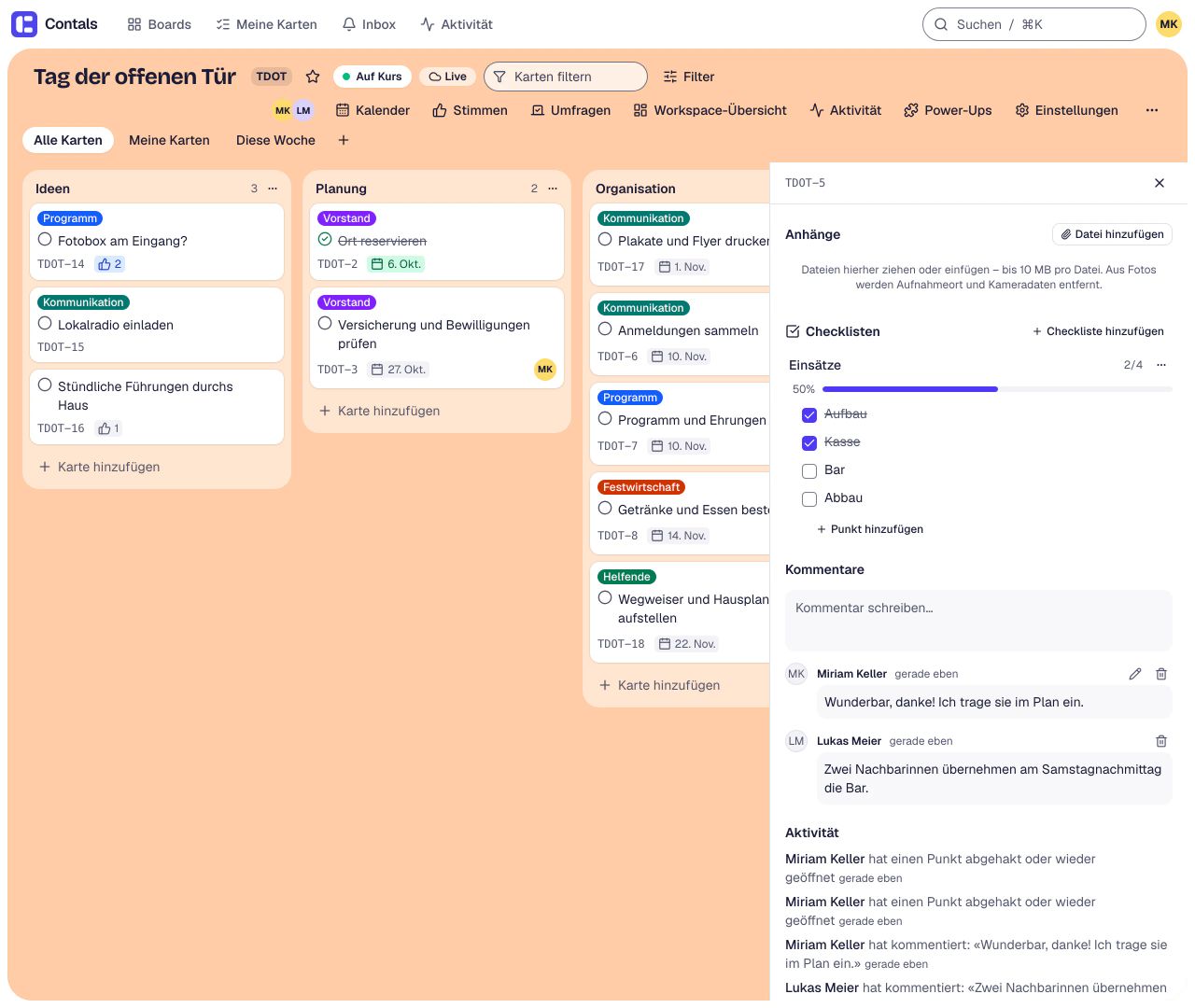Open the Stimmen view
This screenshot has width=1195, height=1008.
click(x=470, y=110)
